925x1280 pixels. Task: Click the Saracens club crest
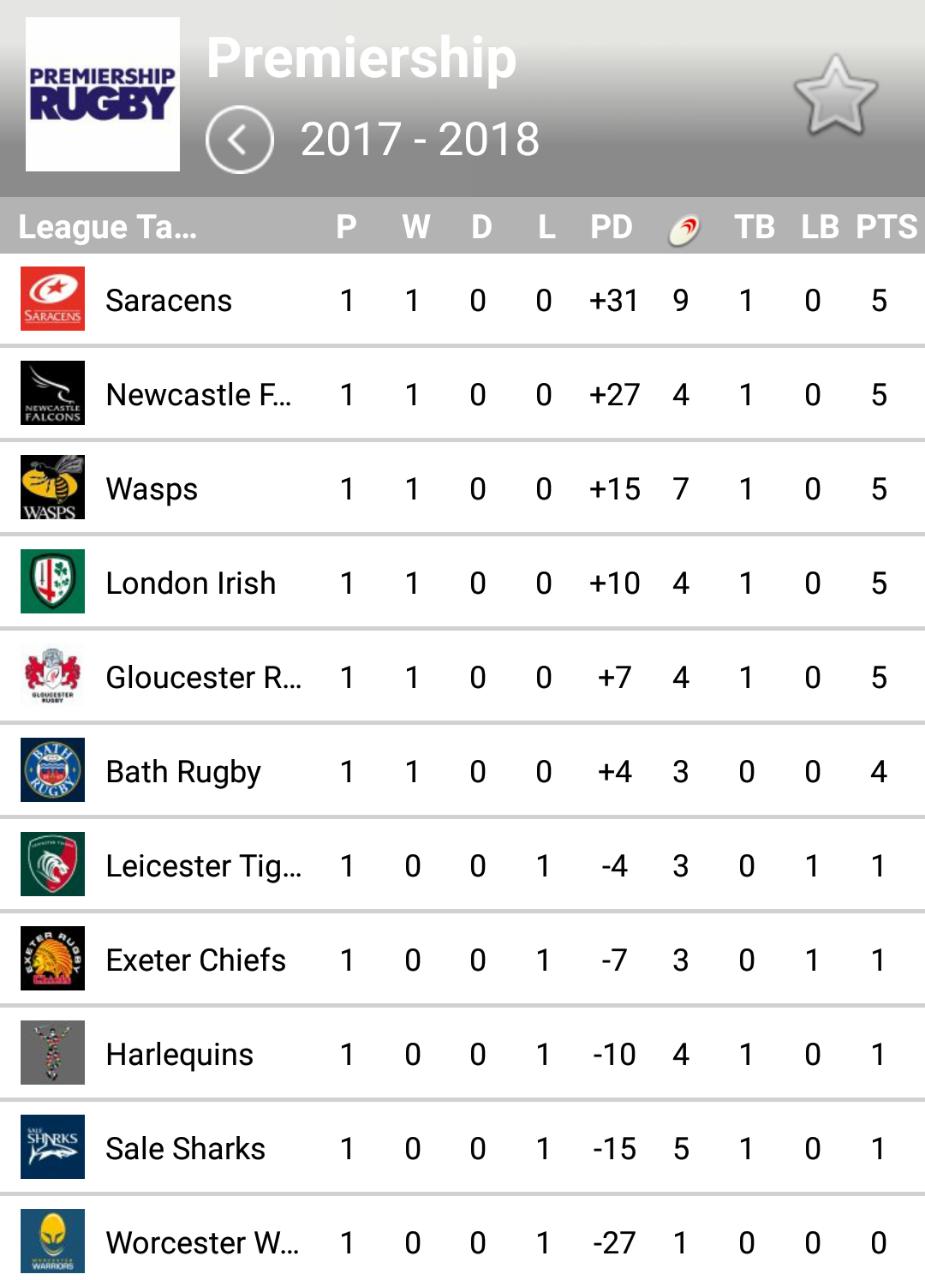click(x=53, y=299)
